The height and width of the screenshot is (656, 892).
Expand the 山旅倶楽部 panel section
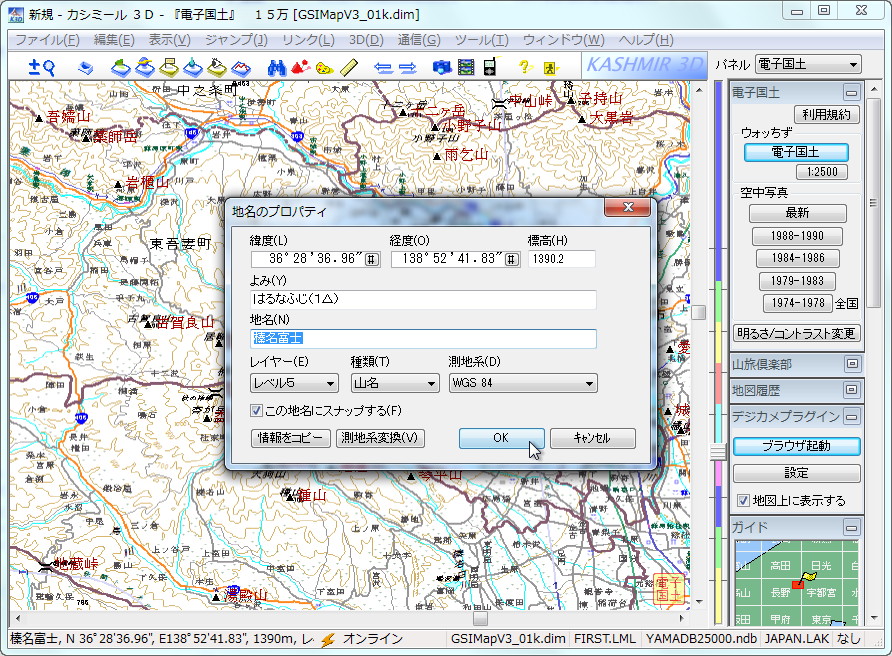coord(852,364)
